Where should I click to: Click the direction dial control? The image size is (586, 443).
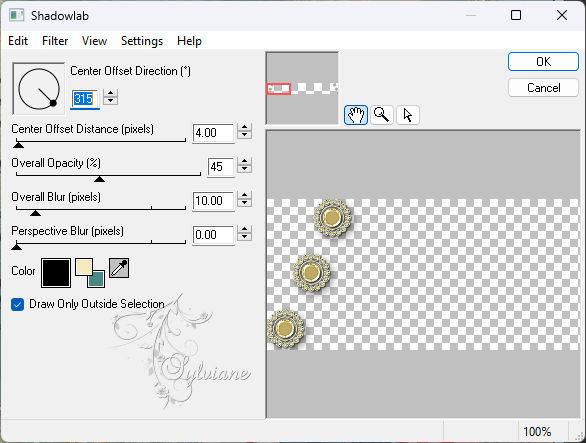click(38, 89)
